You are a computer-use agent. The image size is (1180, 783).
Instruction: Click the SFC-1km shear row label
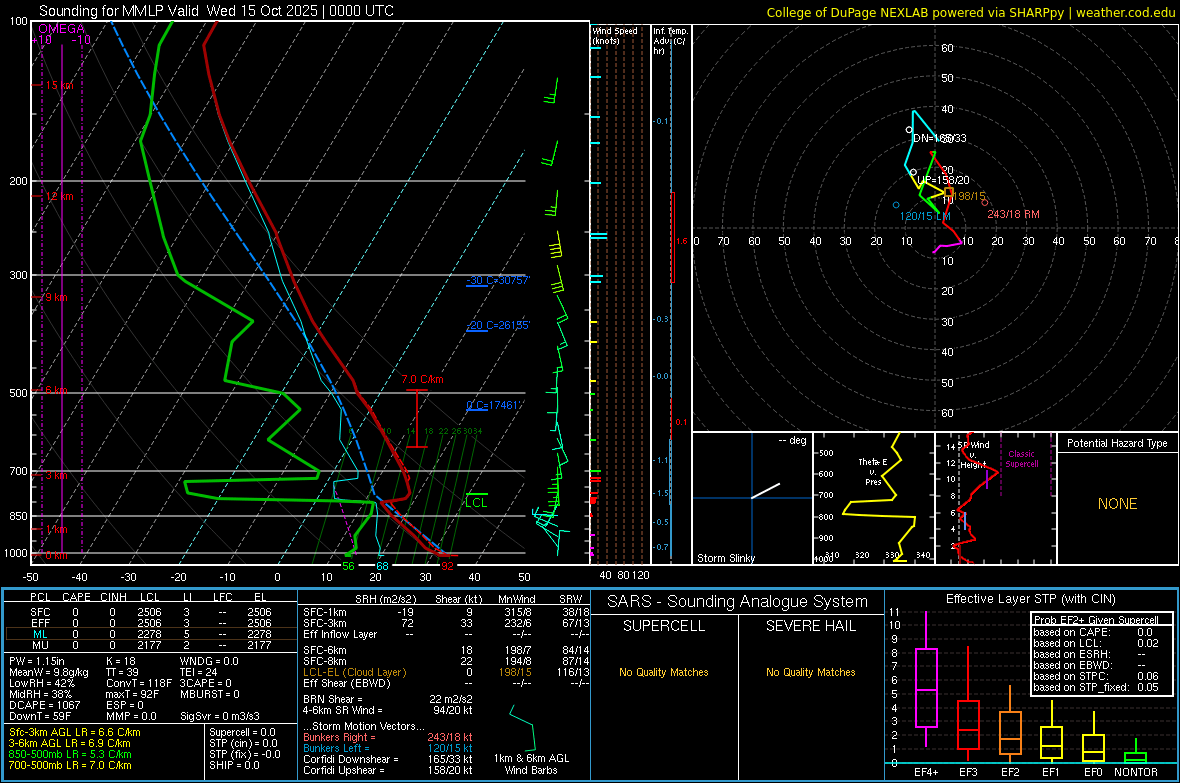tap(325, 612)
